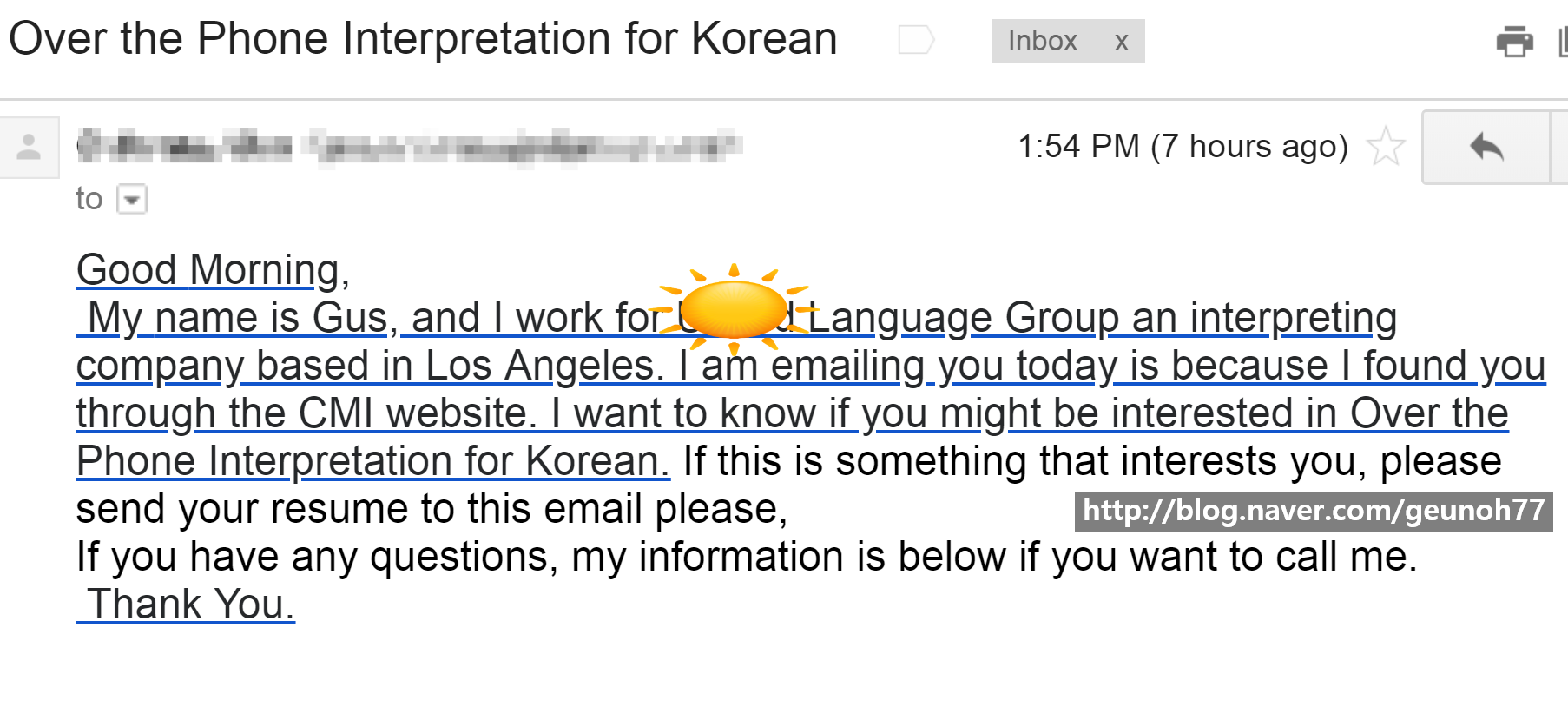1568x707 pixels.
Task: Show details dropdown next to "to"
Action: (x=132, y=200)
